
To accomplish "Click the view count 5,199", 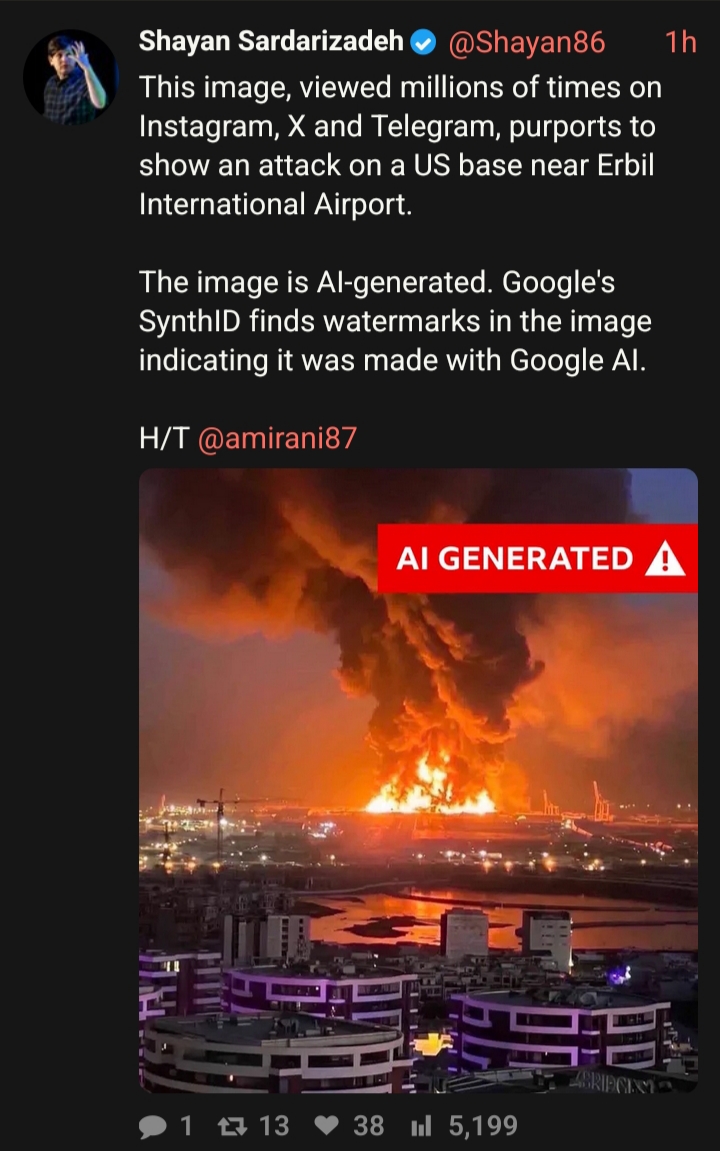I will point(483,1125).
